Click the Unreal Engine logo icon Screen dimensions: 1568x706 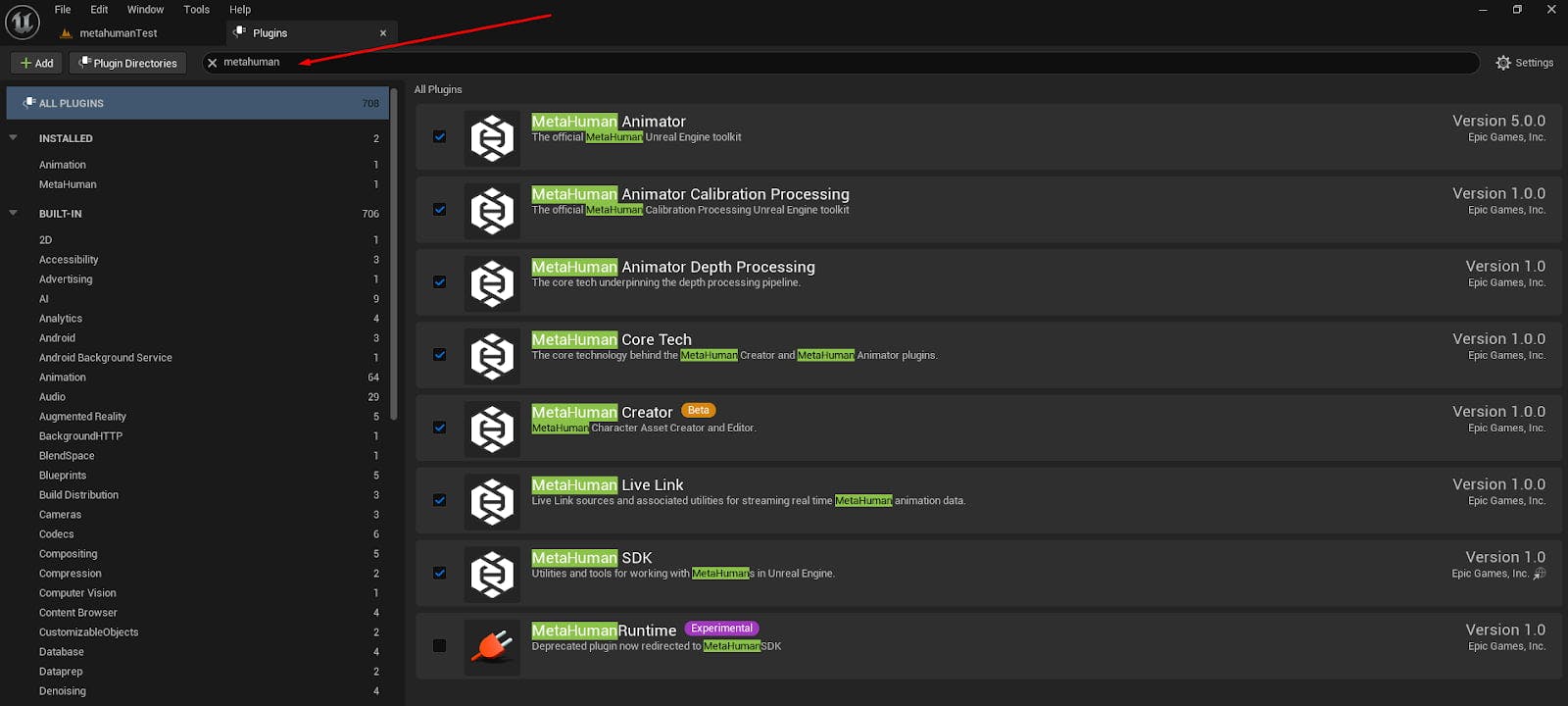click(x=22, y=22)
